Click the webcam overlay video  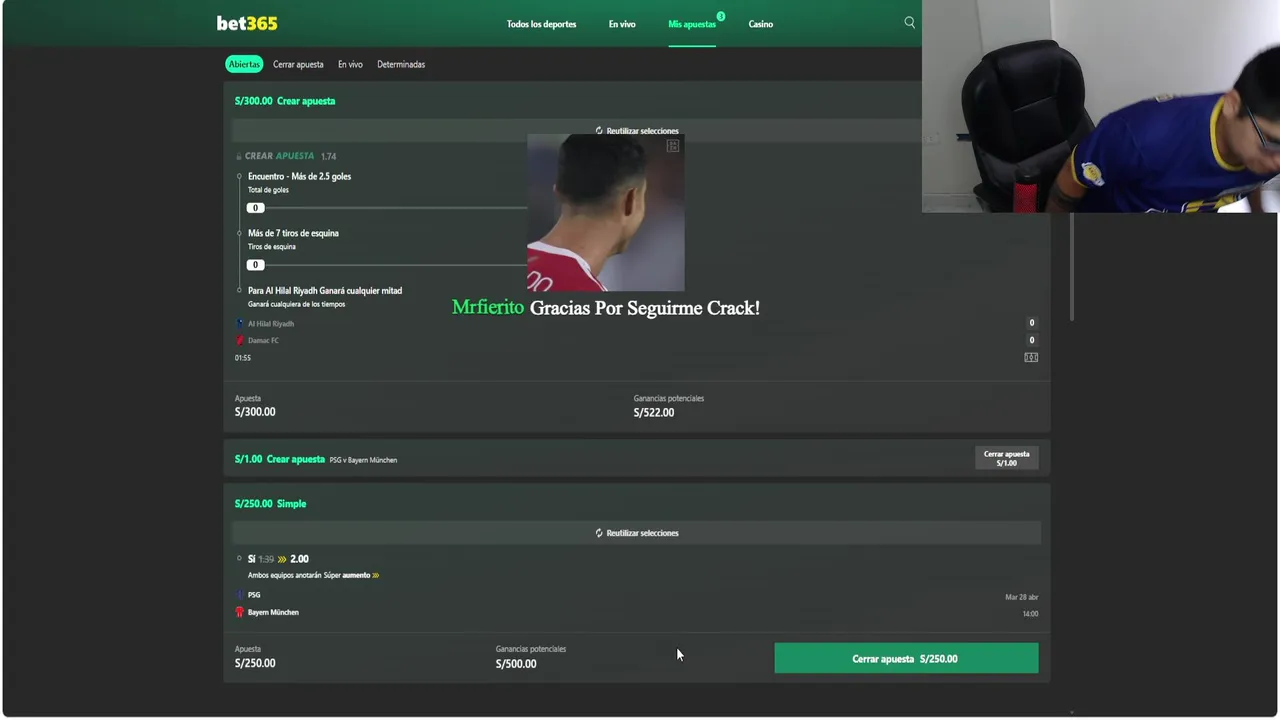point(1100,106)
